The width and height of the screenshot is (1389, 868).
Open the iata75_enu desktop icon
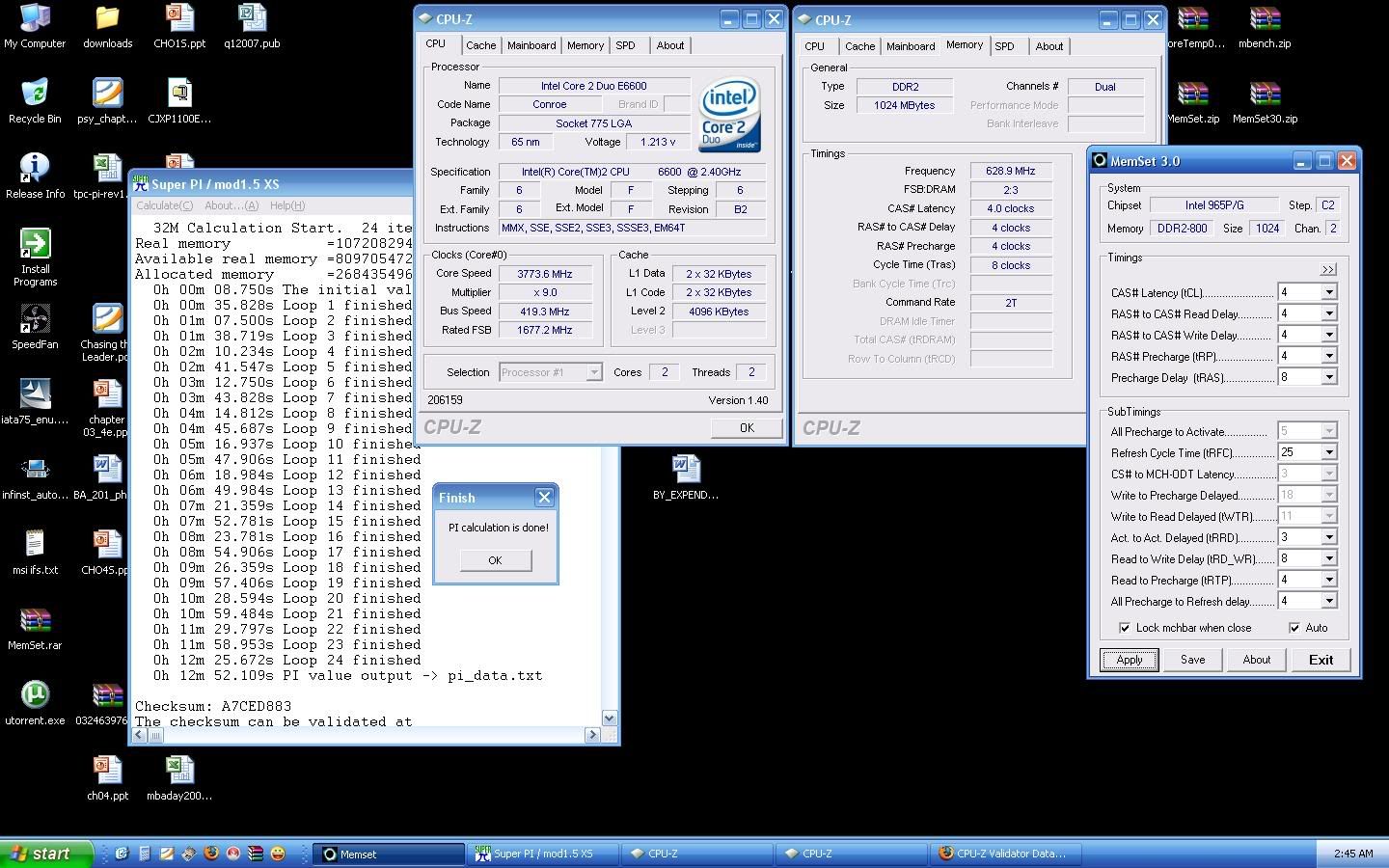tap(35, 403)
